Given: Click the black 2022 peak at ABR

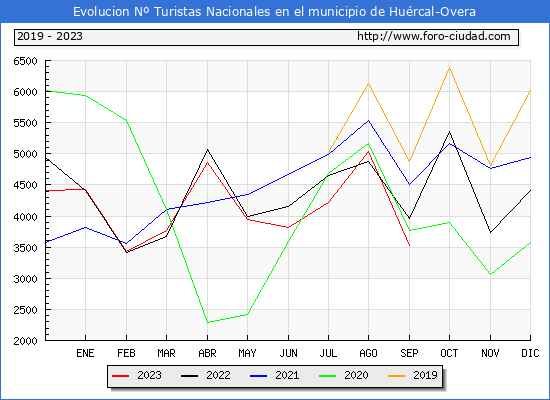Looking at the screenshot, I should pyautogui.click(x=207, y=149).
